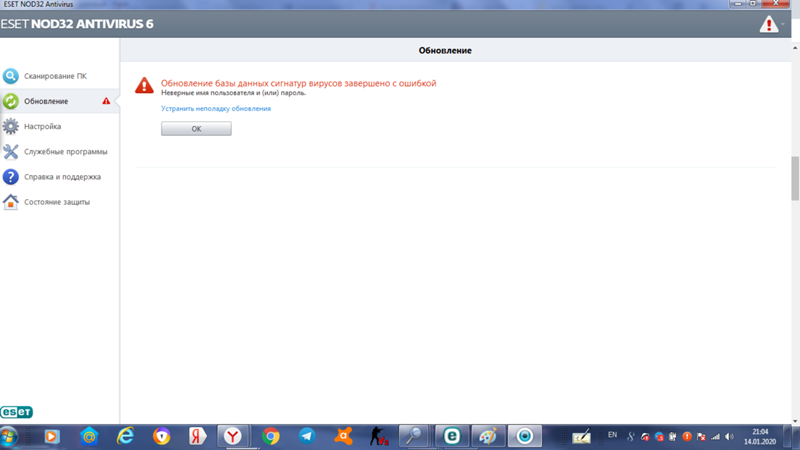Click the Неверные имя пользователя message
Viewport: 800px width, 450px height.
234,93
